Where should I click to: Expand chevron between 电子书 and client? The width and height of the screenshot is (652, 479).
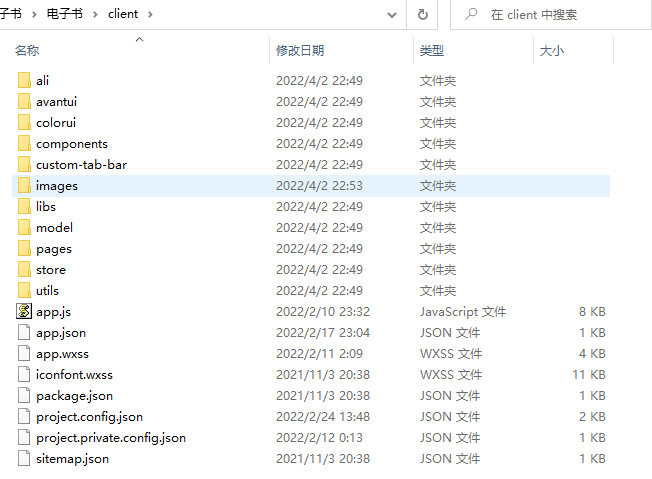(x=96, y=15)
